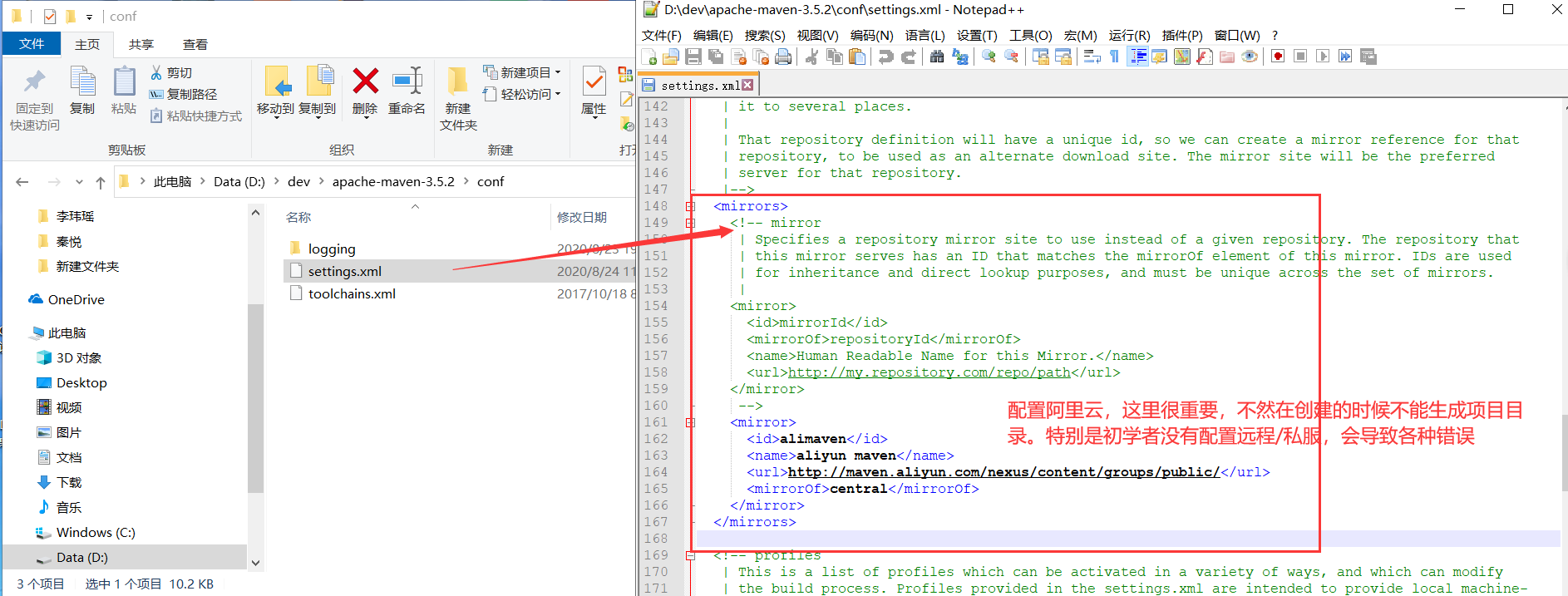Open the 搜索(S) menu

(x=765, y=35)
